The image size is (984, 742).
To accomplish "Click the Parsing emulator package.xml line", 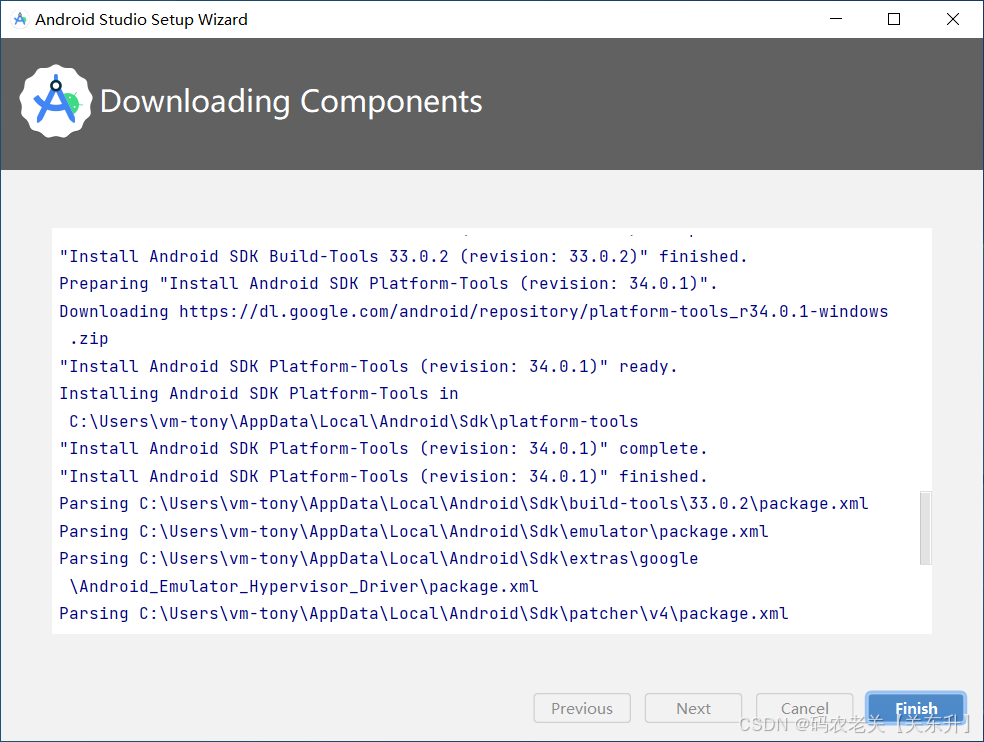I will 414,531.
